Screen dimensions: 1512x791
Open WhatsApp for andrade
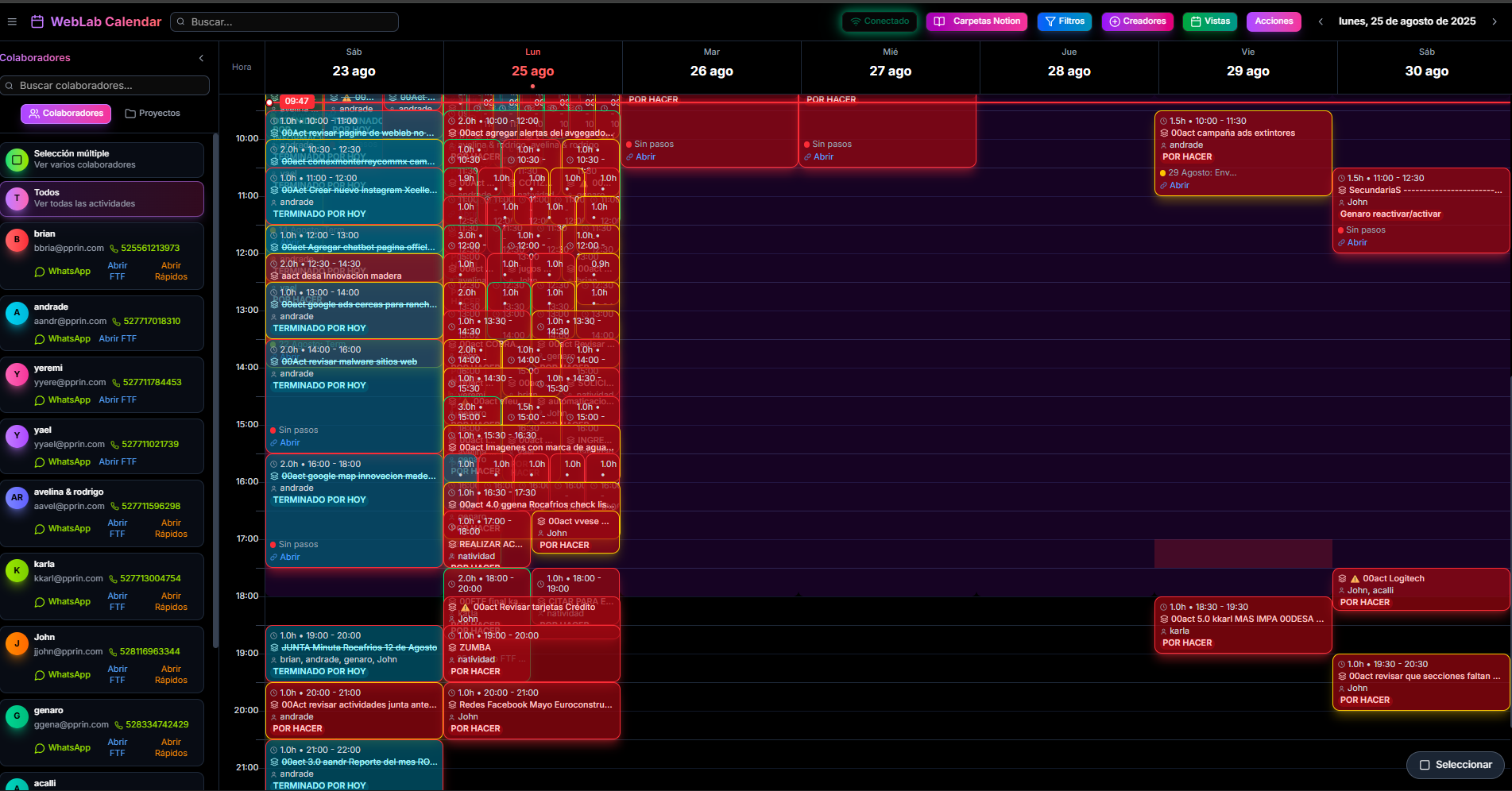coord(63,338)
